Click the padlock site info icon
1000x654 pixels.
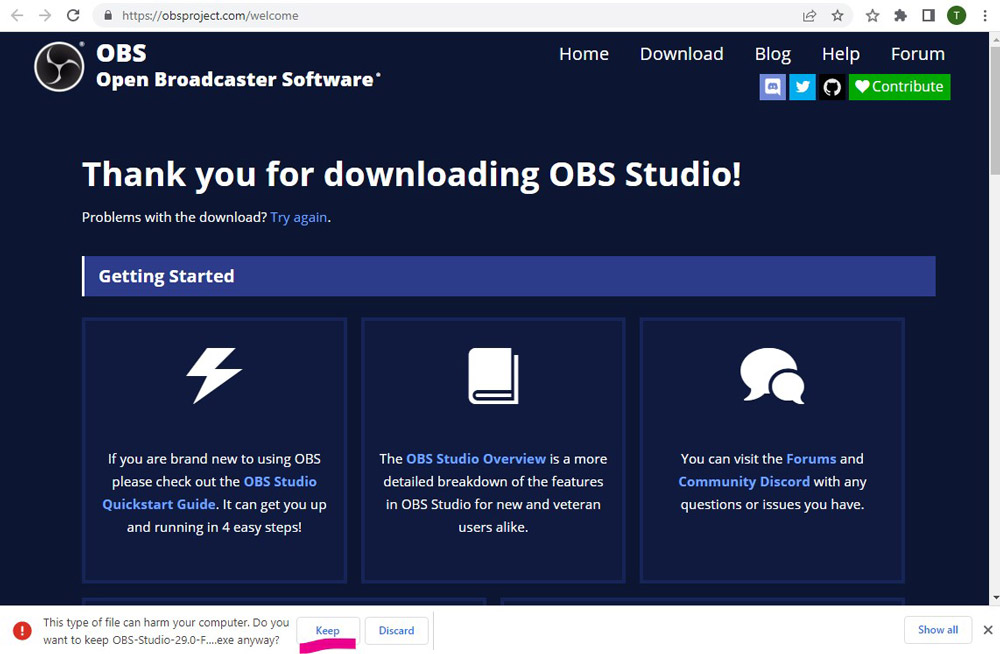[x=108, y=15]
